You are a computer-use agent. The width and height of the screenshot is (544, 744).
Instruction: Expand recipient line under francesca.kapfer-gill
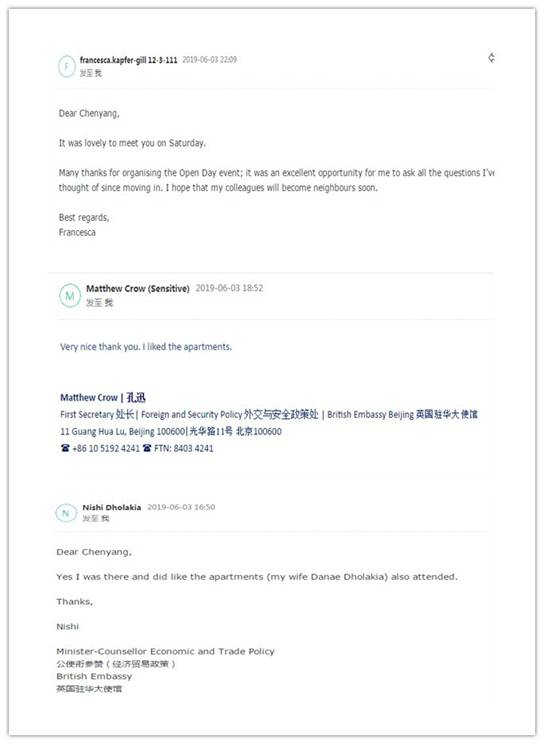(91, 73)
